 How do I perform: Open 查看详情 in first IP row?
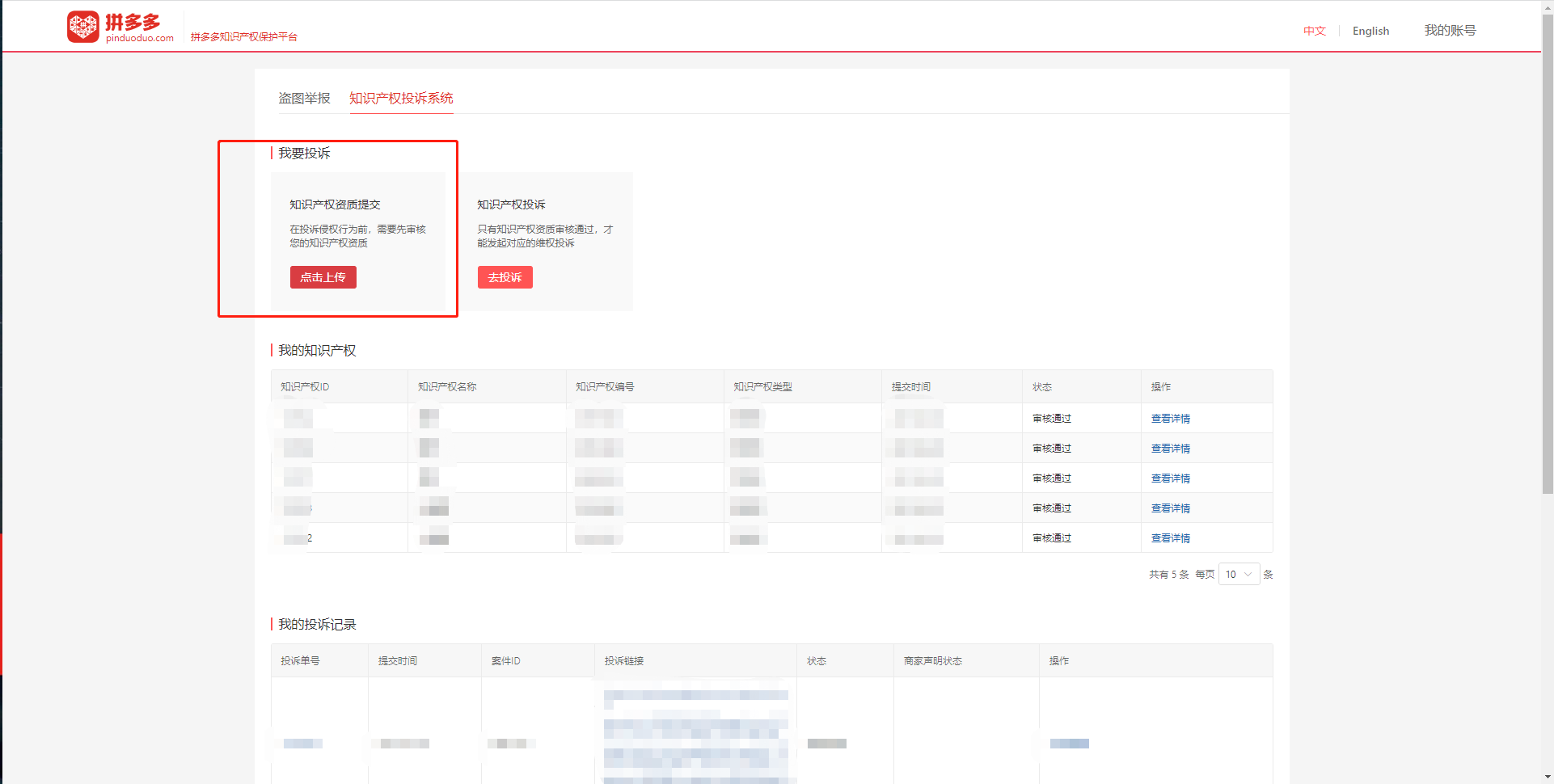pyautogui.click(x=1170, y=419)
